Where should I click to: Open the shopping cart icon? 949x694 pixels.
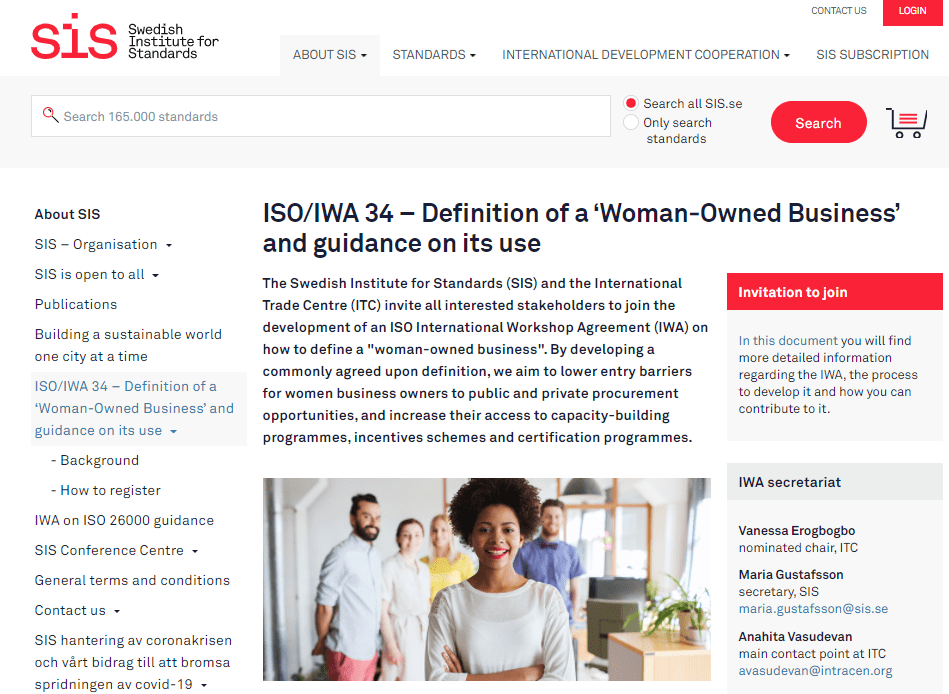[x=906, y=122]
